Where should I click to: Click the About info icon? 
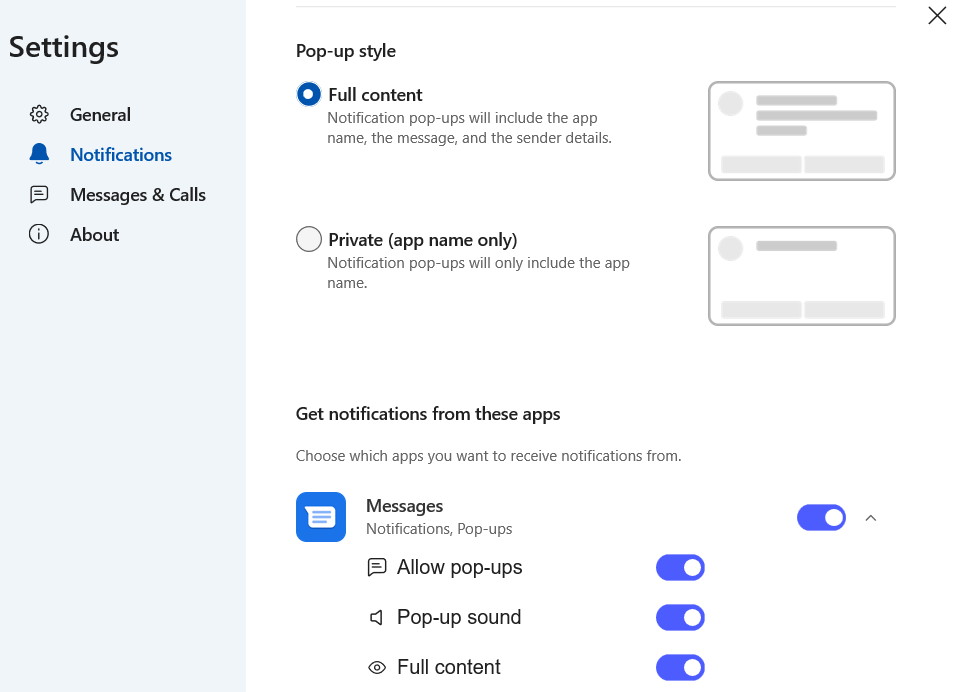tap(39, 235)
